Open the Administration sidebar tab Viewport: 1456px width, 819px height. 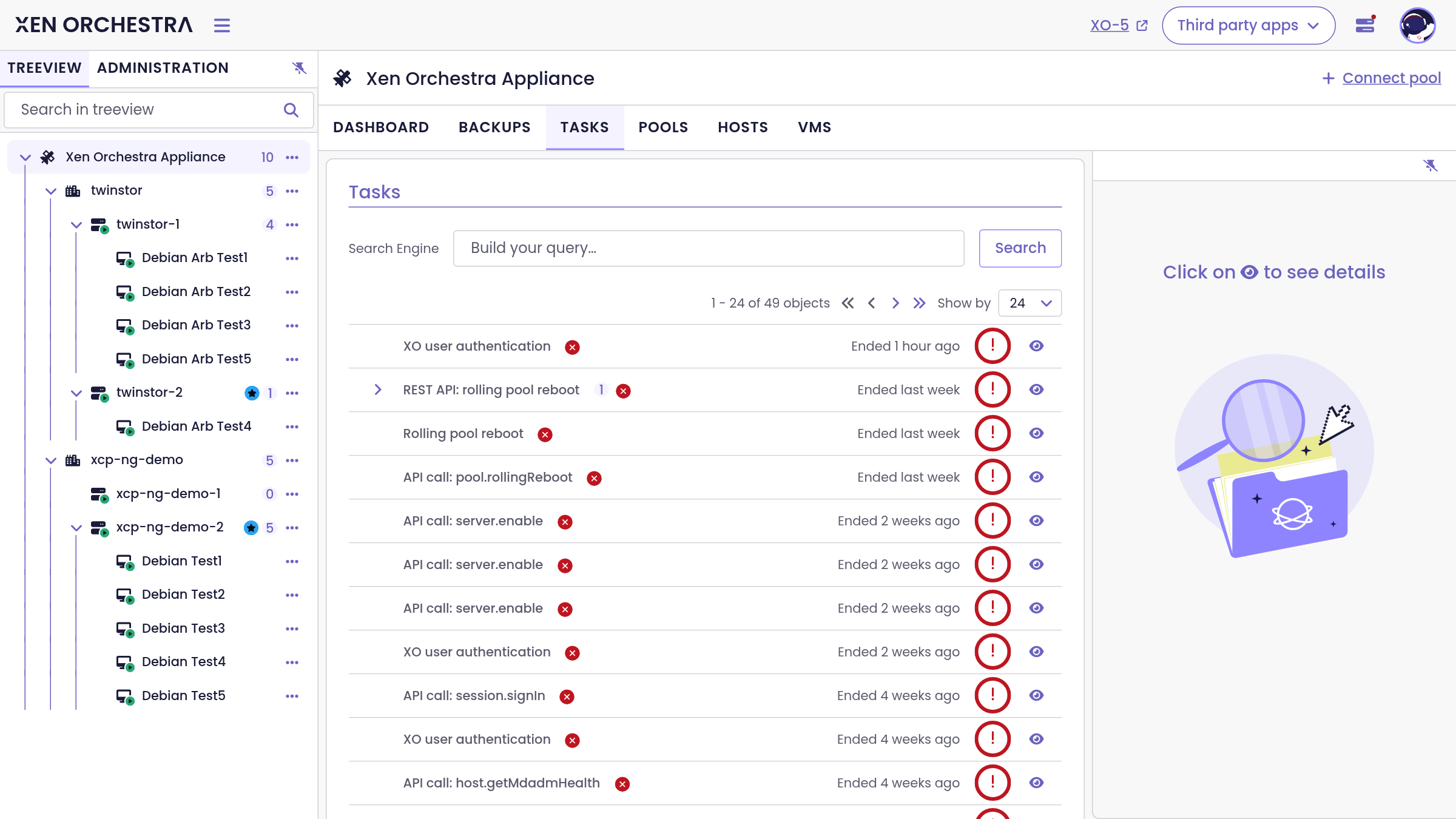pyautogui.click(x=163, y=68)
